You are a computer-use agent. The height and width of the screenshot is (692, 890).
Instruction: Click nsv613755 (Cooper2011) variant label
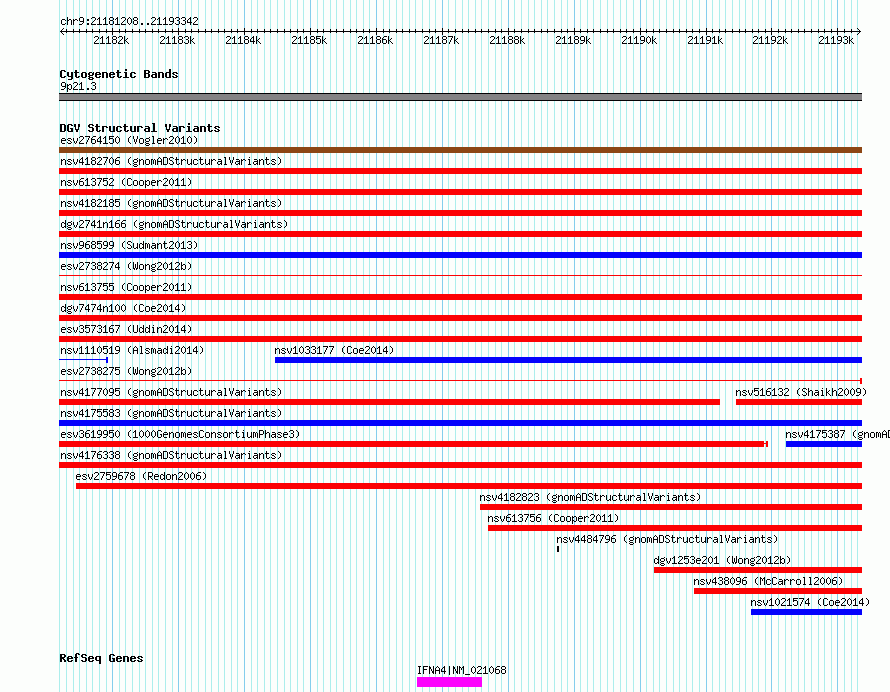coord(126,287)
